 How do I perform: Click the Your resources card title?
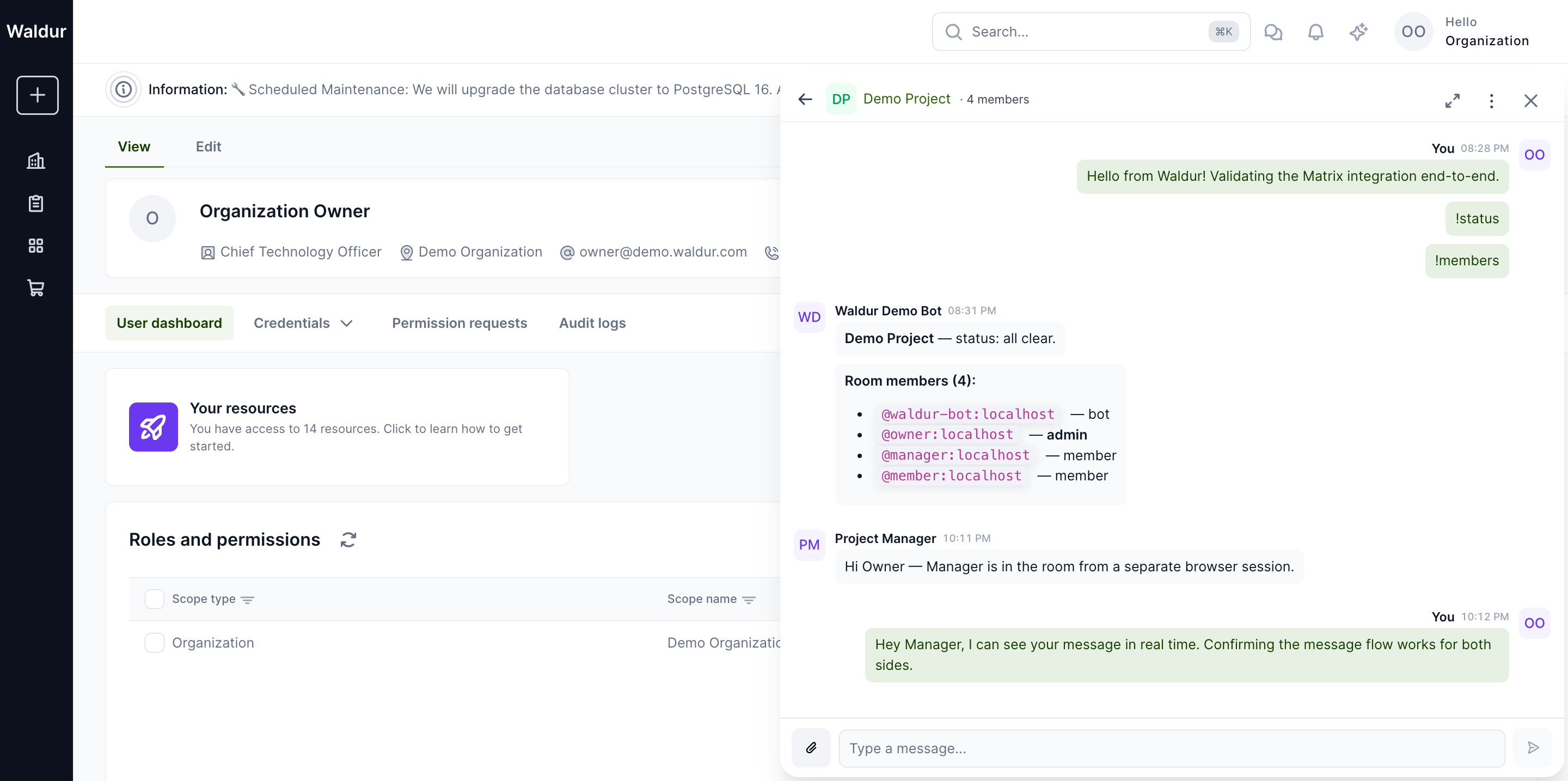(243, 408)
